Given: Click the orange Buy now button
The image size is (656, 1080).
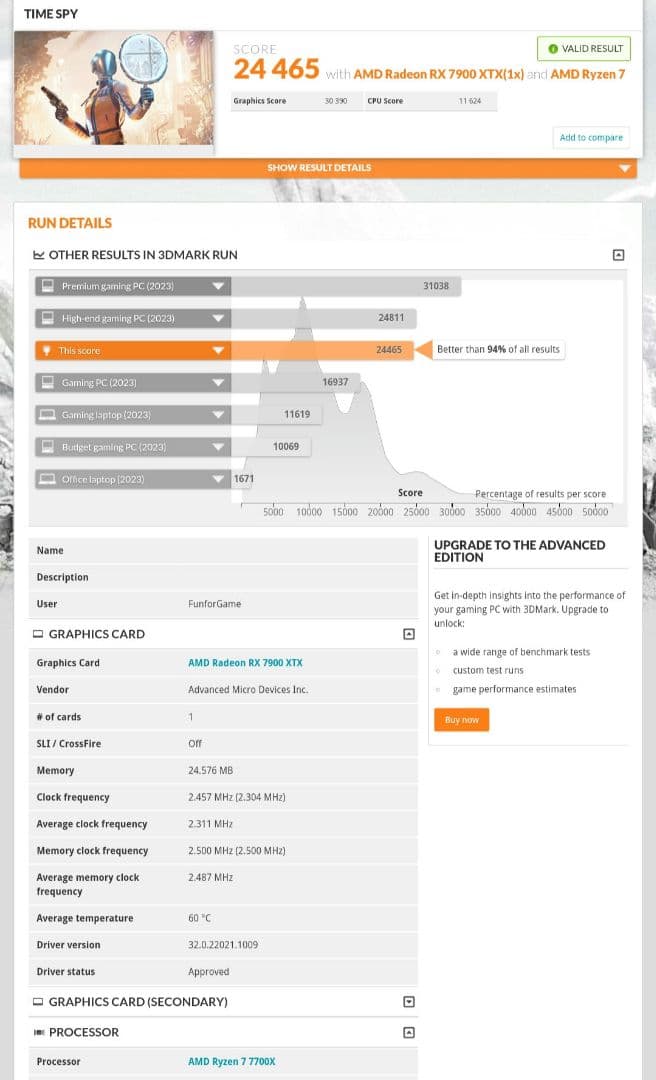Looking at the screenshot, I should [x=461, y=720].
